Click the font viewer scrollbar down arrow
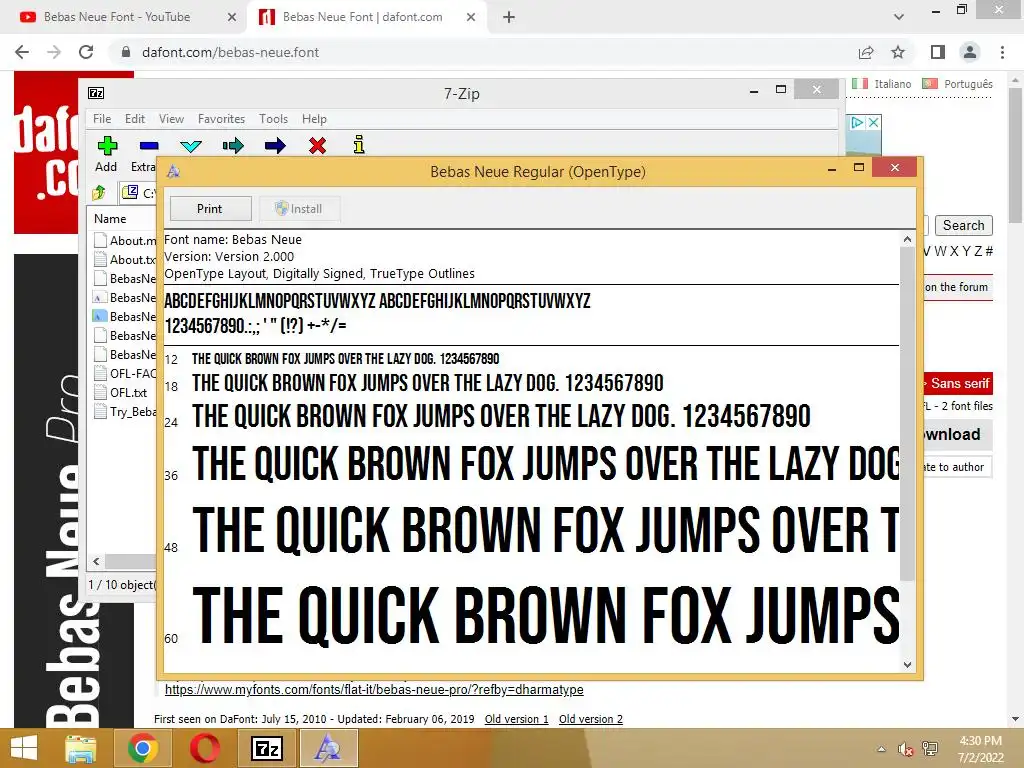The height and width of the screenshot is (768, 1024). (x=907, y=665)
